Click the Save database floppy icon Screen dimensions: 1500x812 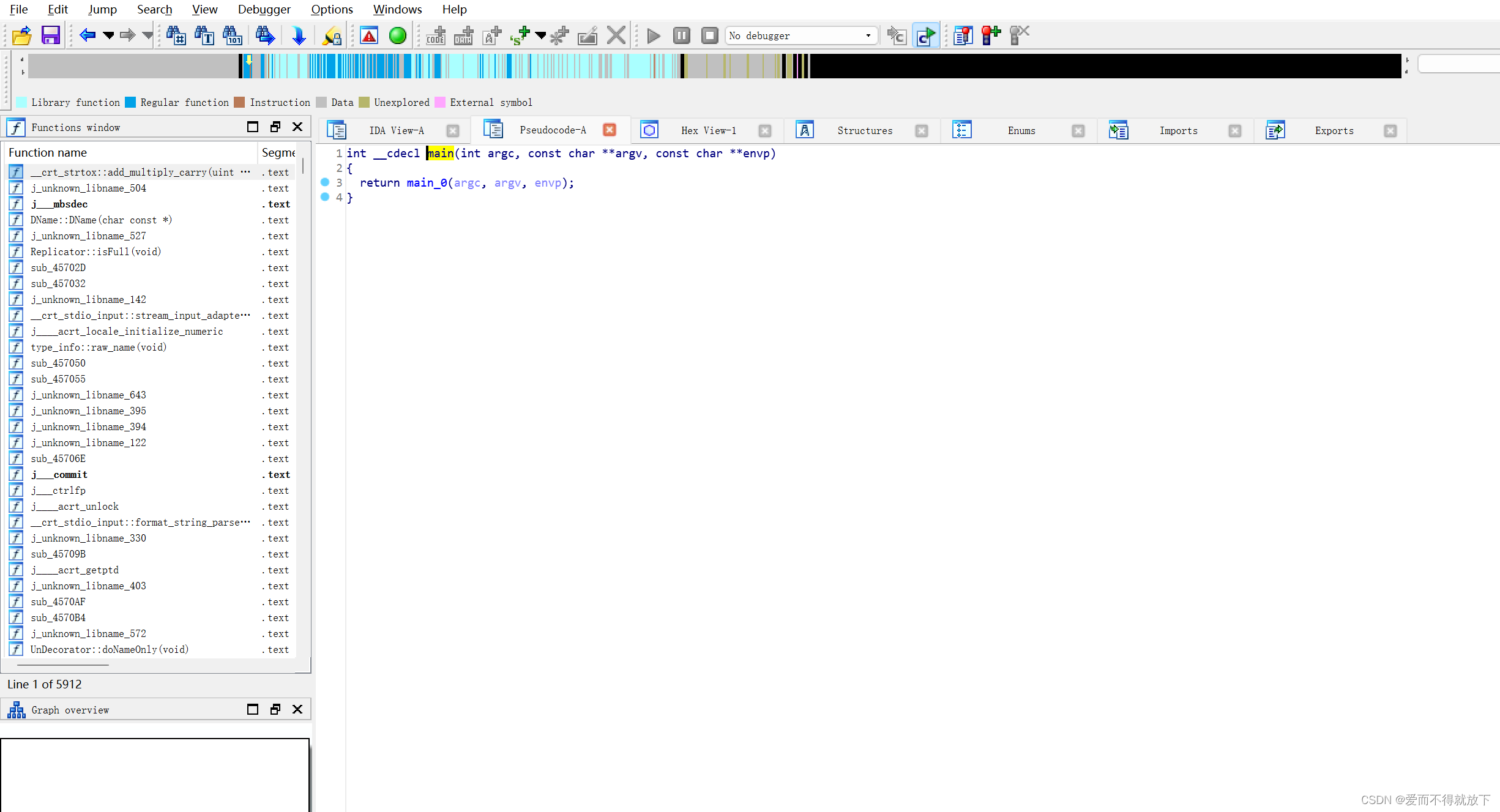pos(50,35)
